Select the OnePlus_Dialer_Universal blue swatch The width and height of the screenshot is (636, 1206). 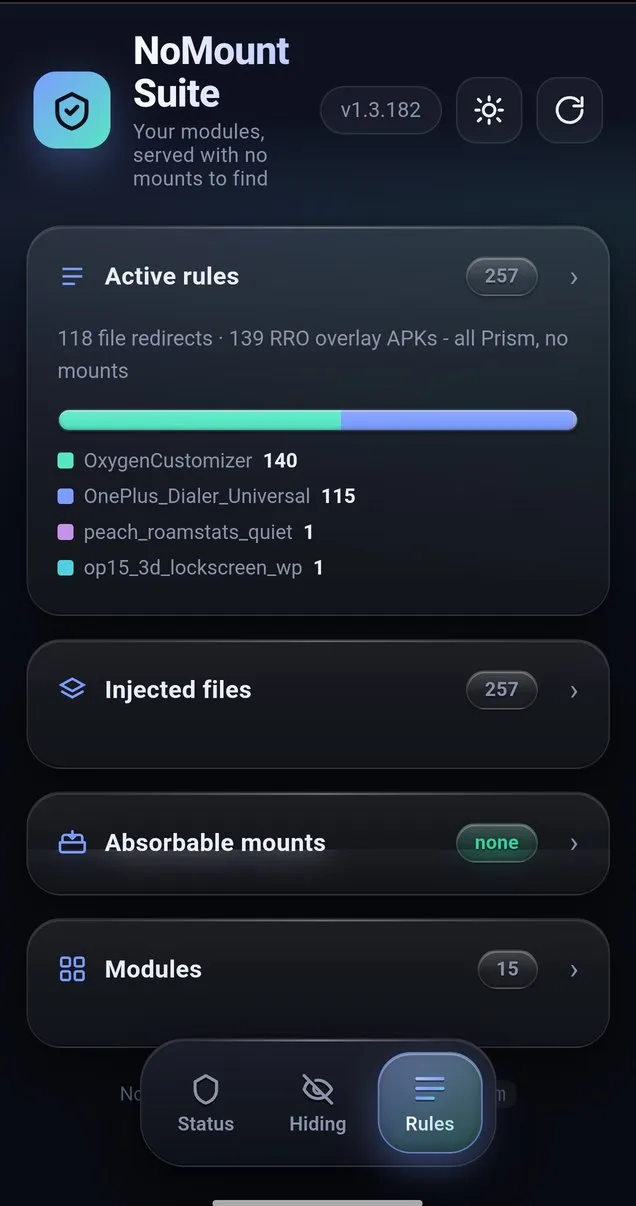pos(66,496)
